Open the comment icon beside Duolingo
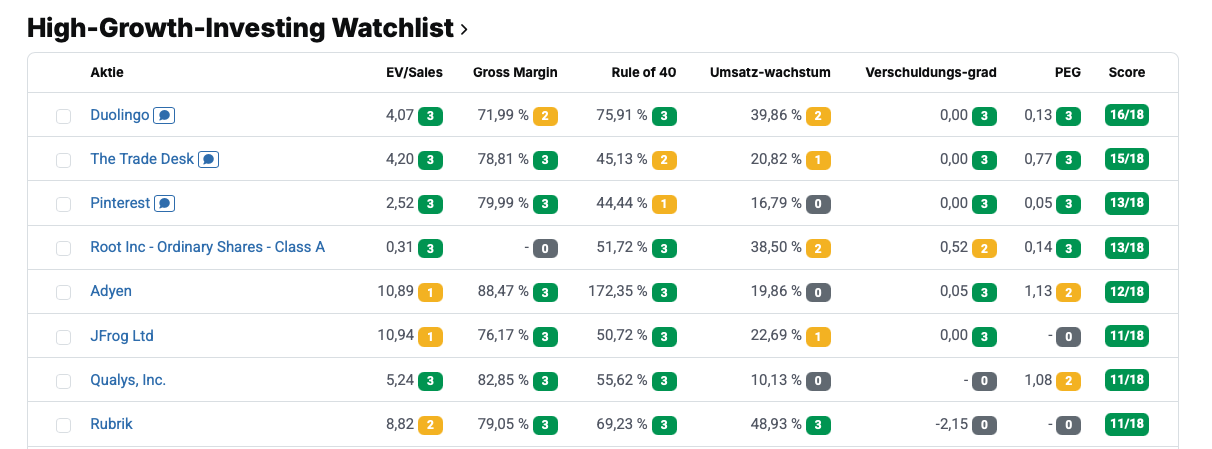This screenshot has height=449, width=1212. (165, 116)
